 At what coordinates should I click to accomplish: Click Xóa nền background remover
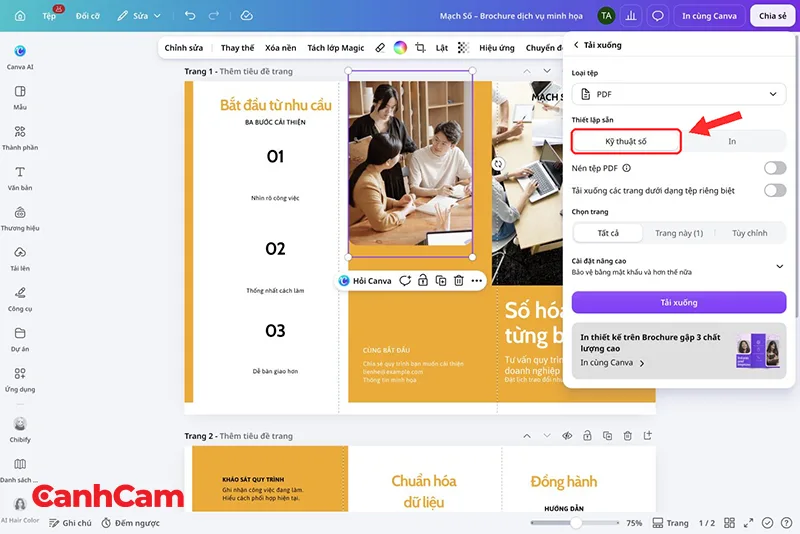pyautogui.click(x=281, y=47)
